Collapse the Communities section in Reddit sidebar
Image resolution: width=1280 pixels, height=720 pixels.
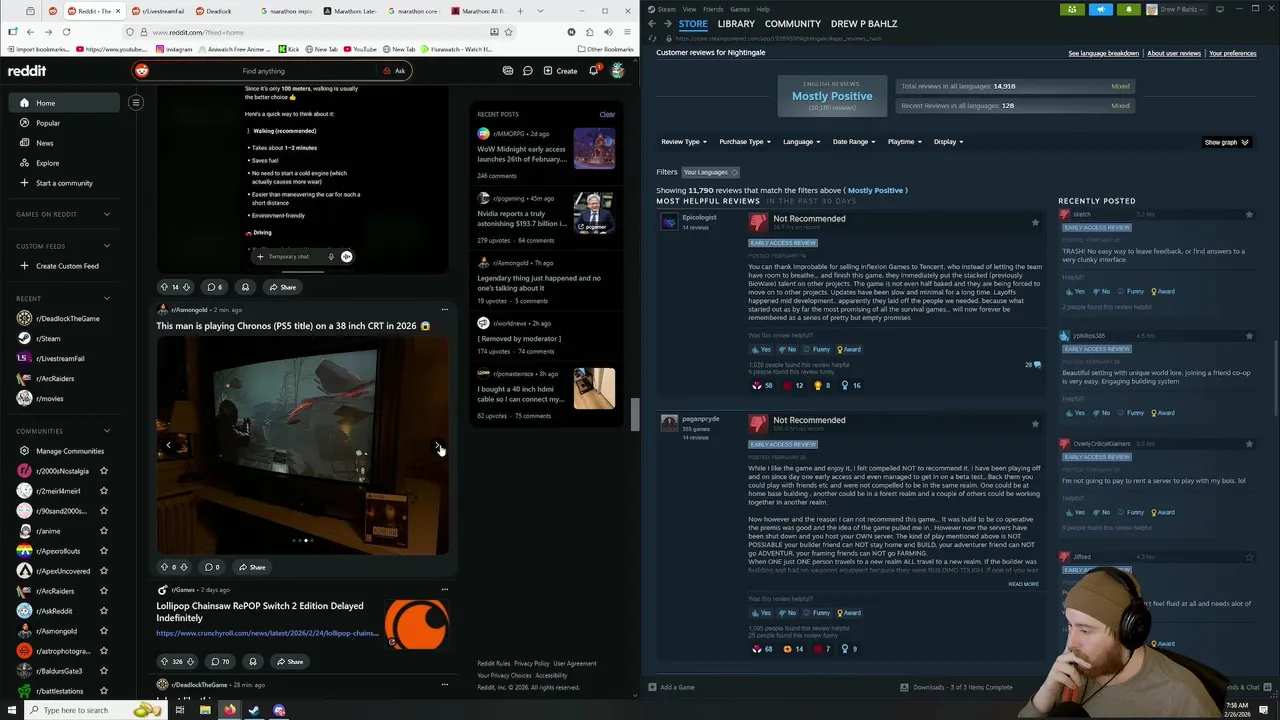click(107, 431)
